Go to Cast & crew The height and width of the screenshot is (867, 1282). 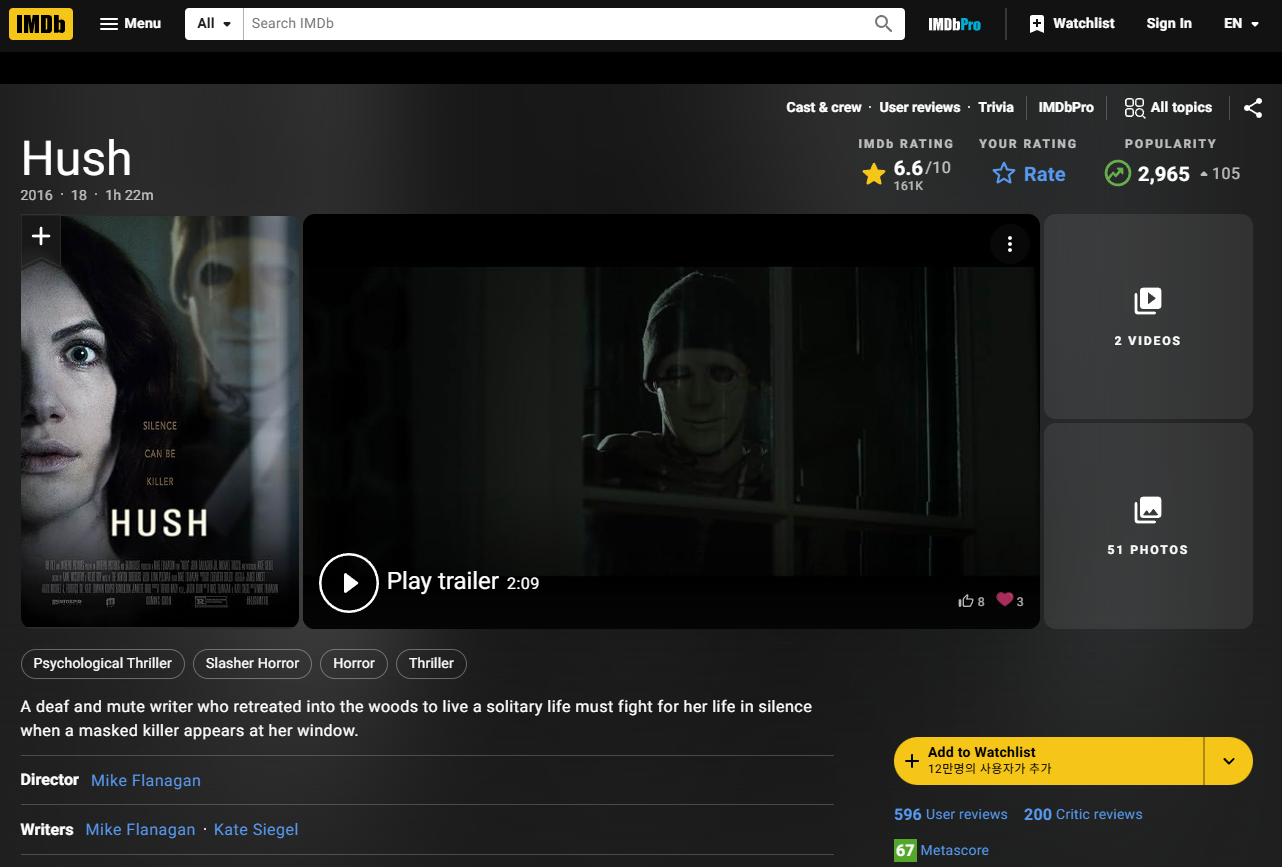(x=823, y=107)
